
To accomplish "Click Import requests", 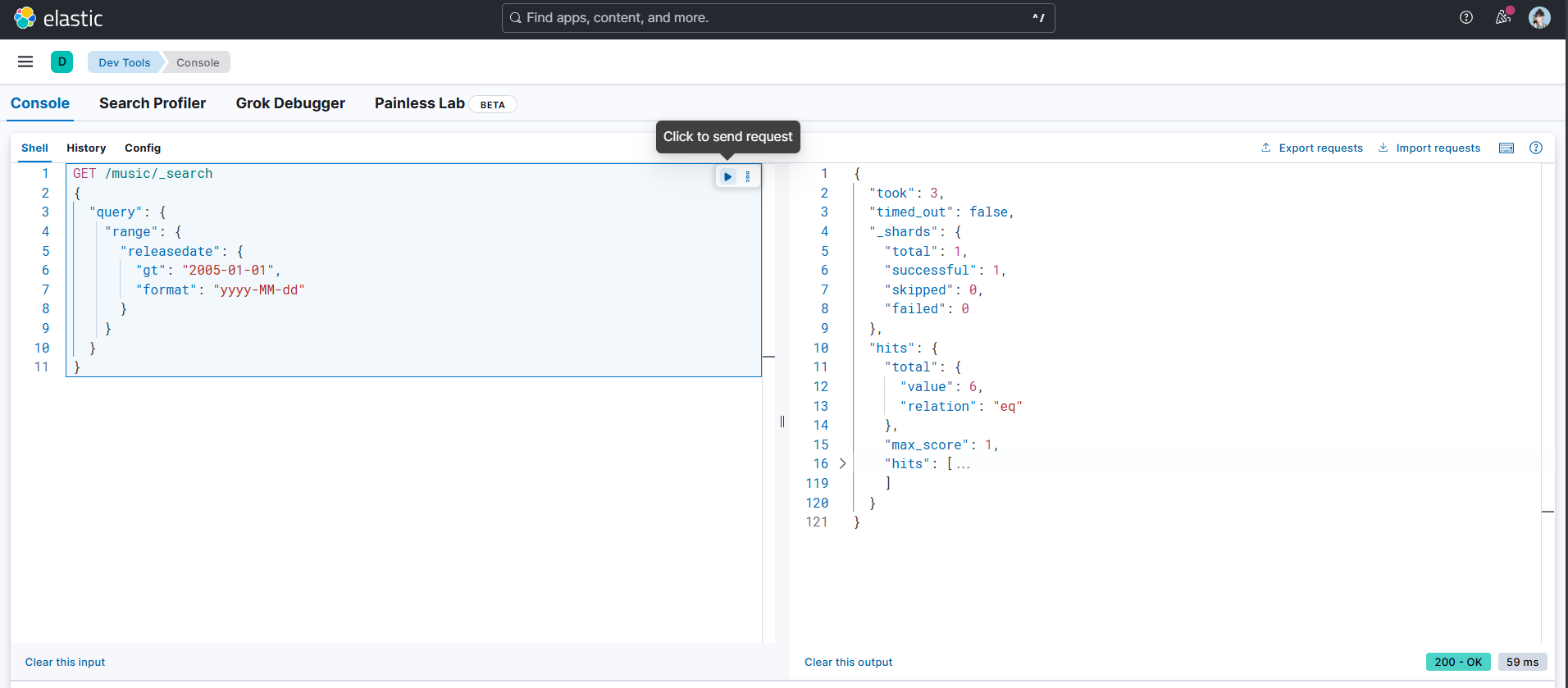I will (x=1429, y=148).
